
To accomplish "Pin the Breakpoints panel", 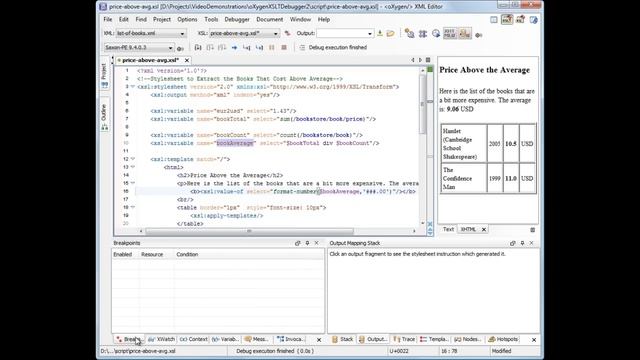I will tap(307, 243).
